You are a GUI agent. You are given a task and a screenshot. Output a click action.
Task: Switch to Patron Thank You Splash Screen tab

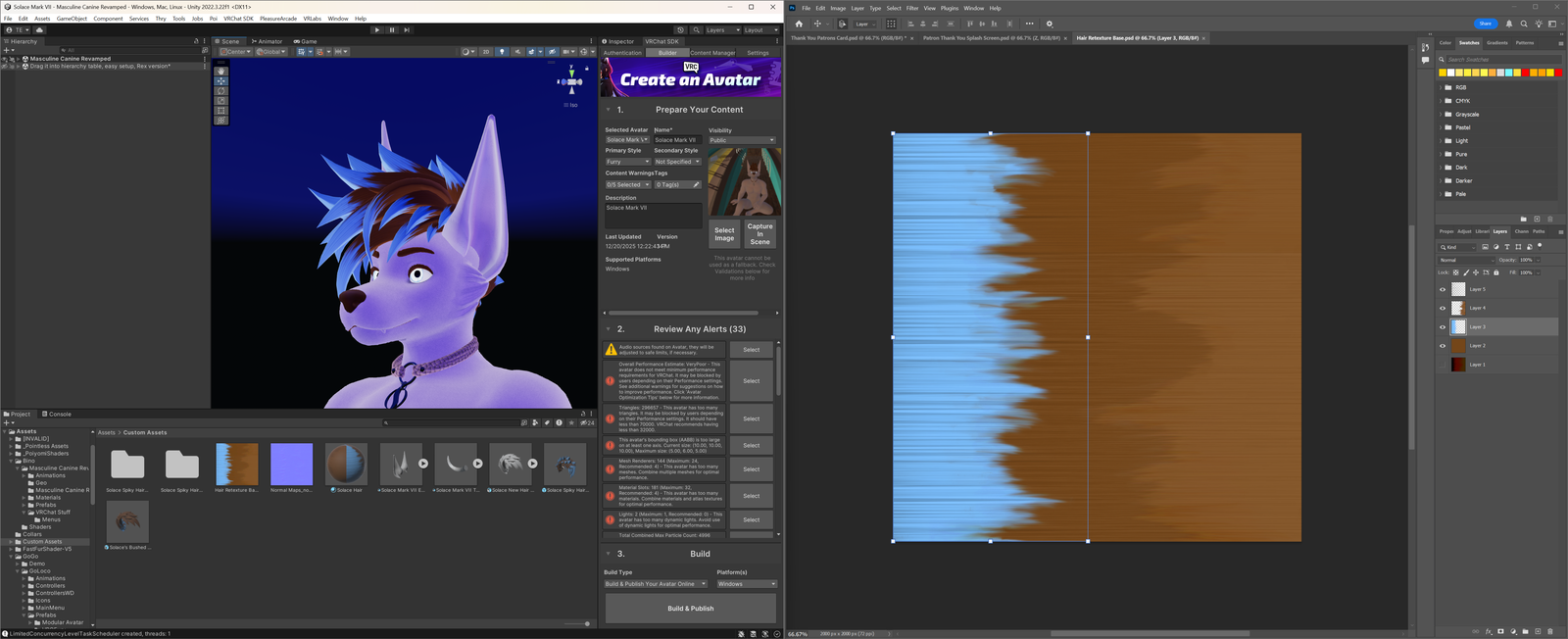tap(991, 38)
